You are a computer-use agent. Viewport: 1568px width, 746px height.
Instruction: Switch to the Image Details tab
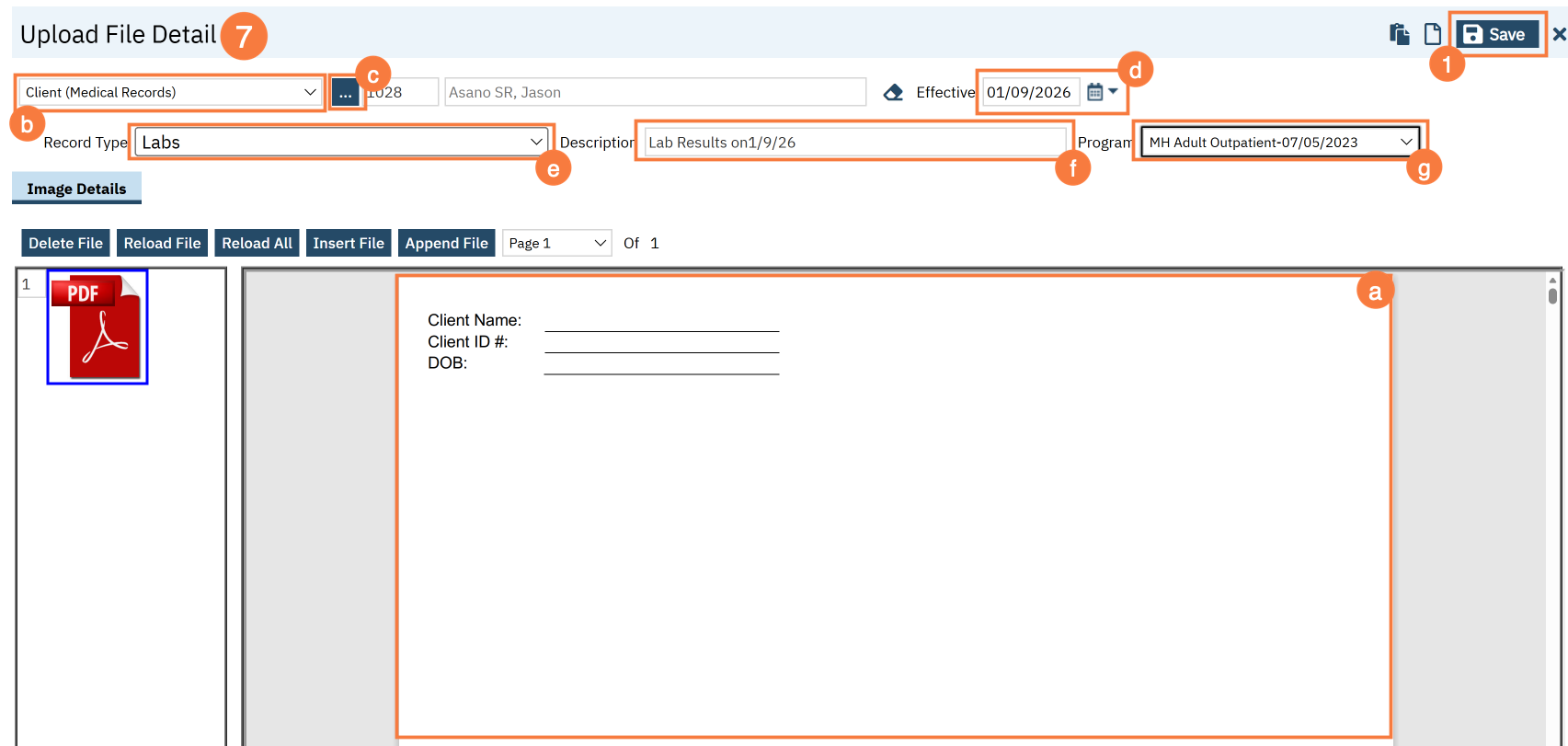pyautogui.click(x=76, y=189)
